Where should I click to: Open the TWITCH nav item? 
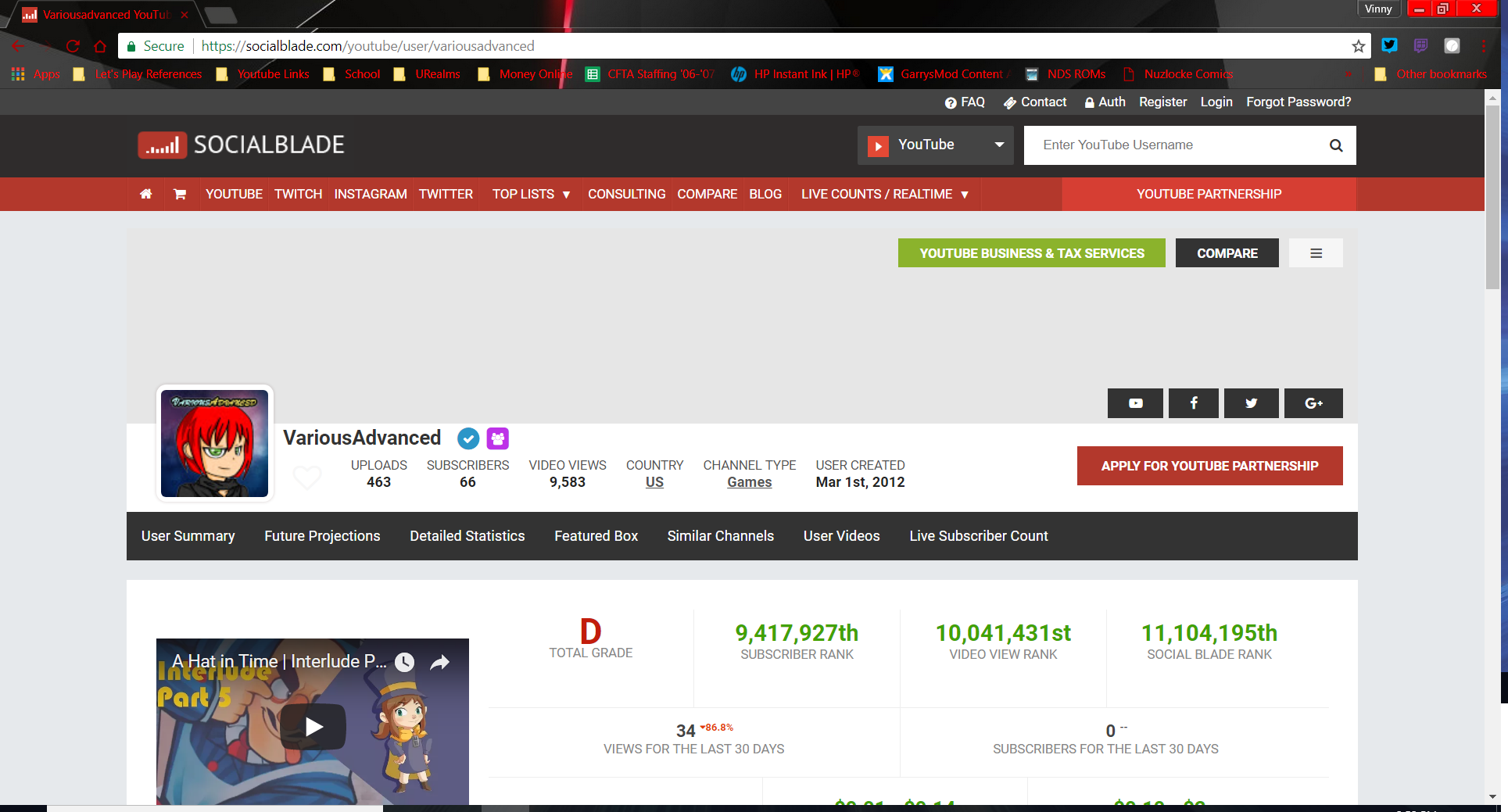pyautogui.click(x=298, y=194)
